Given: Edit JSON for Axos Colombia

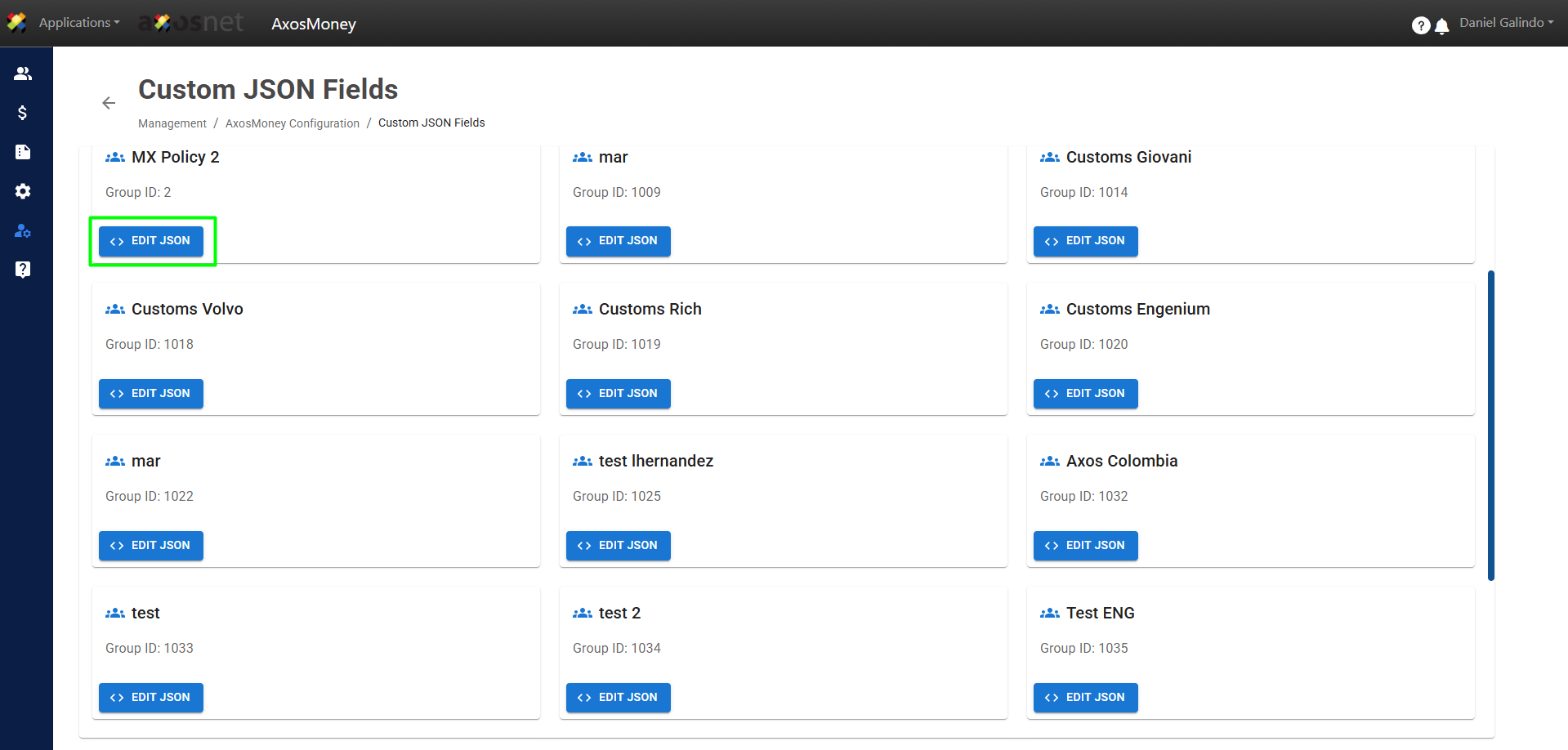Looking at the screenshot, I should click(1085, 546).
